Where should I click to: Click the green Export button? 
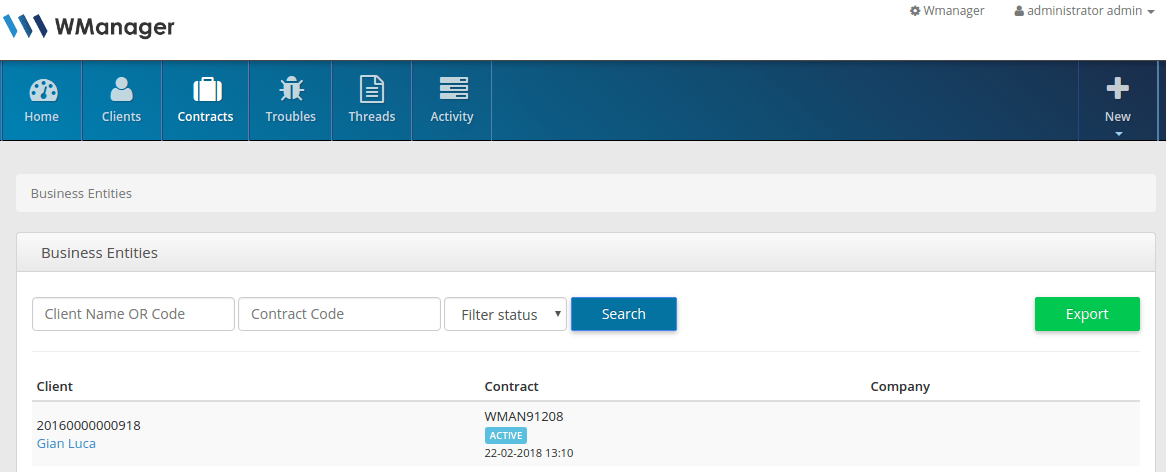1087,314
